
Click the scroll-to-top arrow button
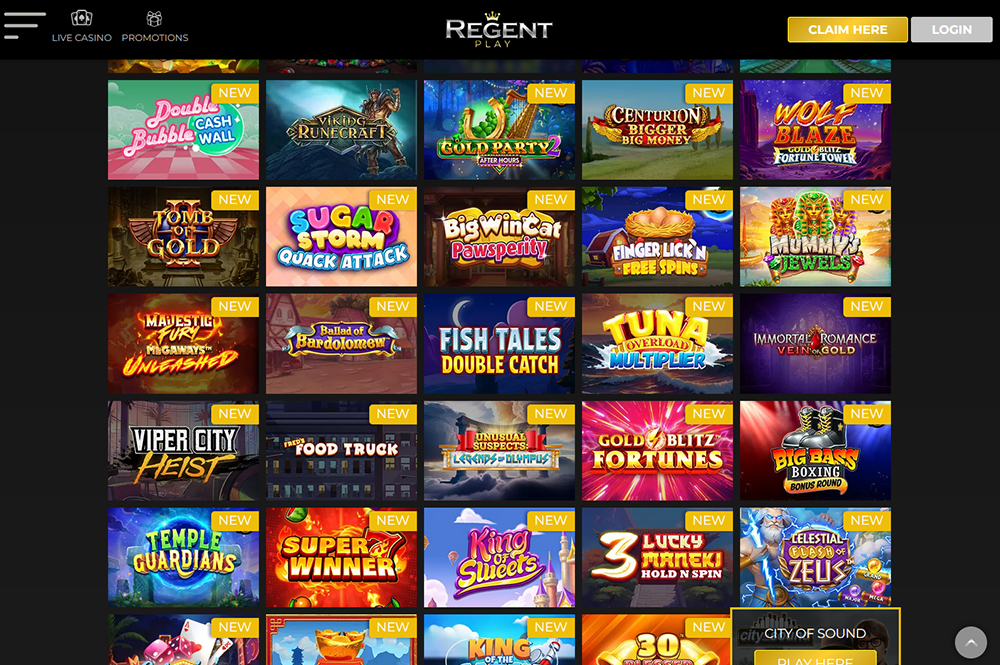point(971,642)
